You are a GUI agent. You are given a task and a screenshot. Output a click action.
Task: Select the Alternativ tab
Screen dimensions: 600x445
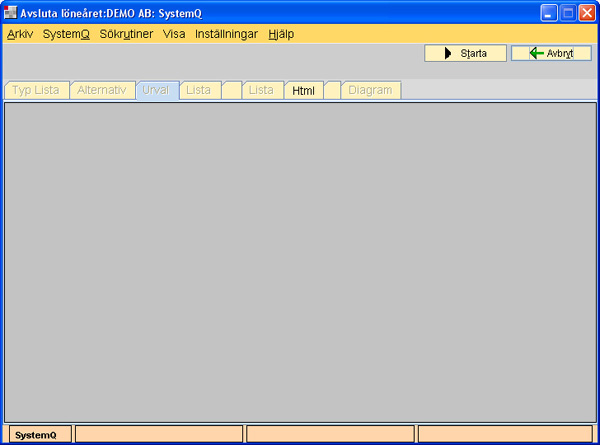pyautogui.click(x=101, y=90)
